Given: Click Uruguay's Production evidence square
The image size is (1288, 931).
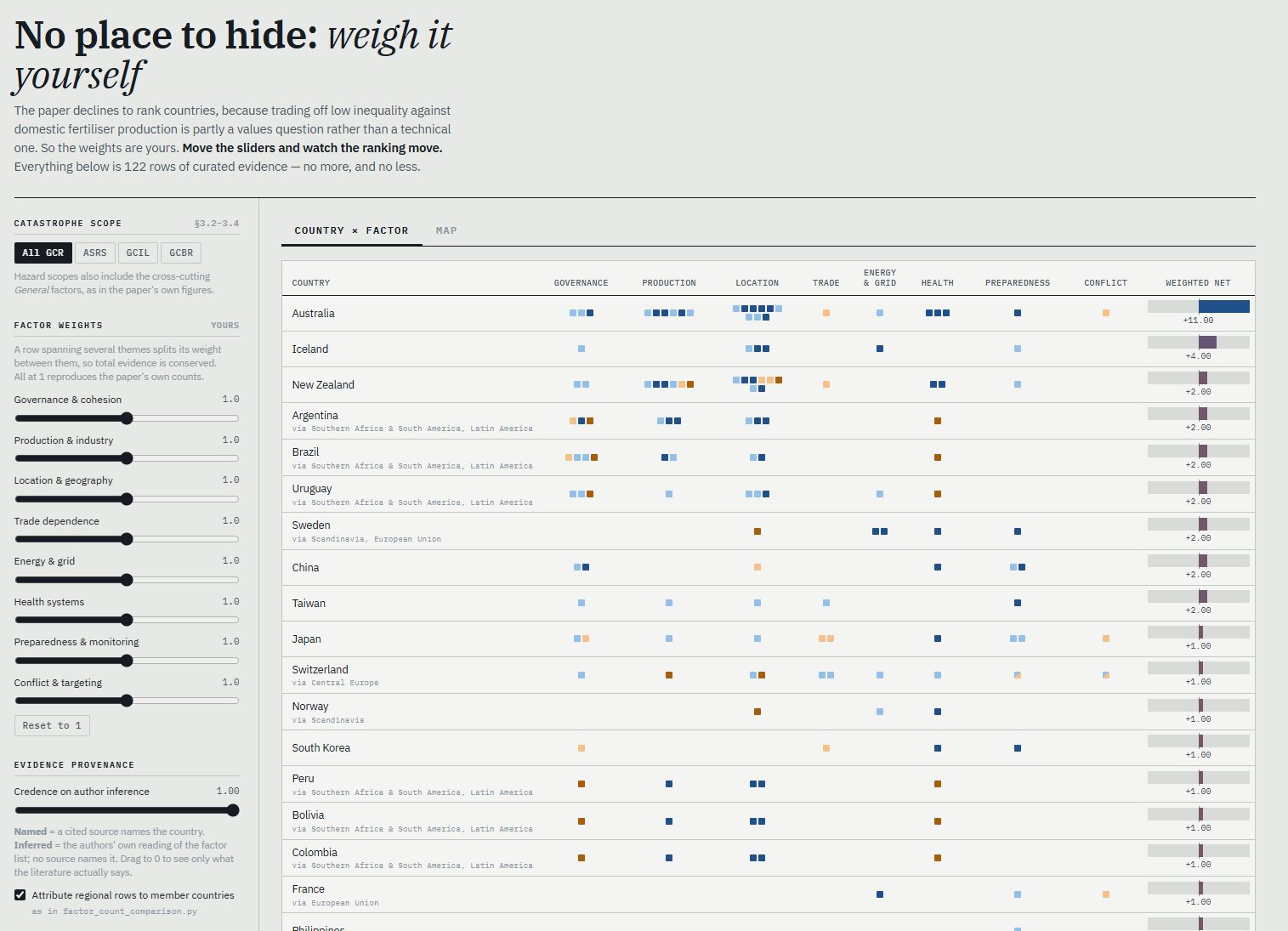Looking at the screenshot, I should coord(669,494).
